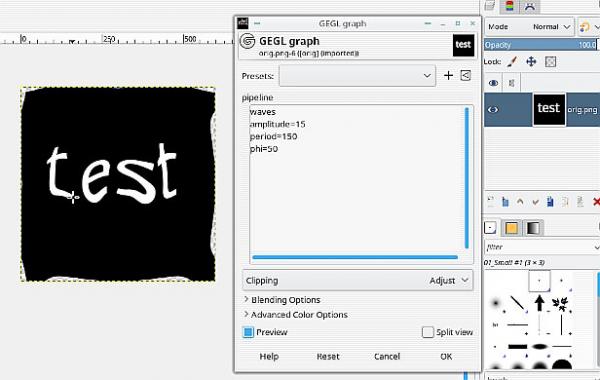The height and width of the screenshot is (380, 600).
Task: Disable the Preview checkbox
Action: click(248, 332)
